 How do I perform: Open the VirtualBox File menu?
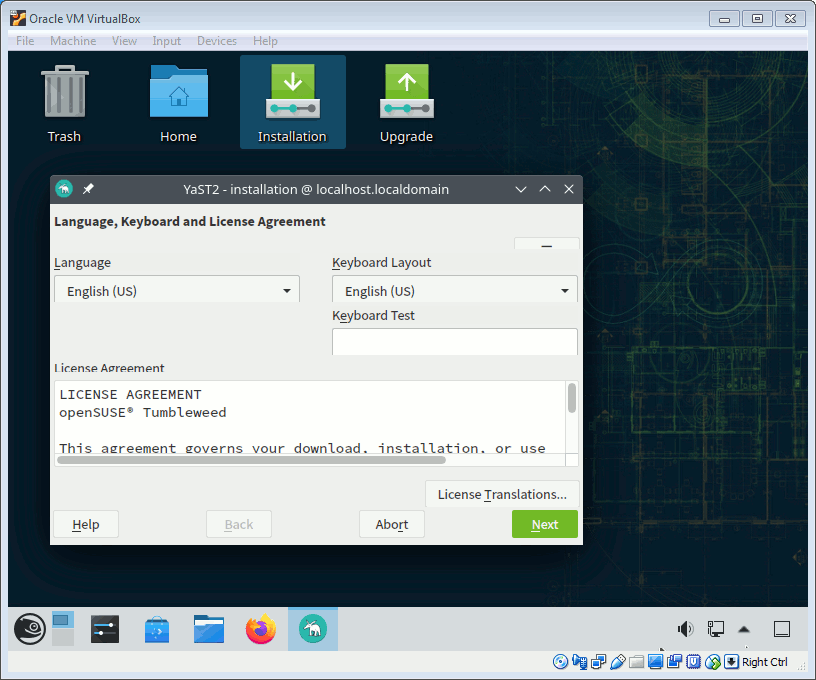[25, 41]
